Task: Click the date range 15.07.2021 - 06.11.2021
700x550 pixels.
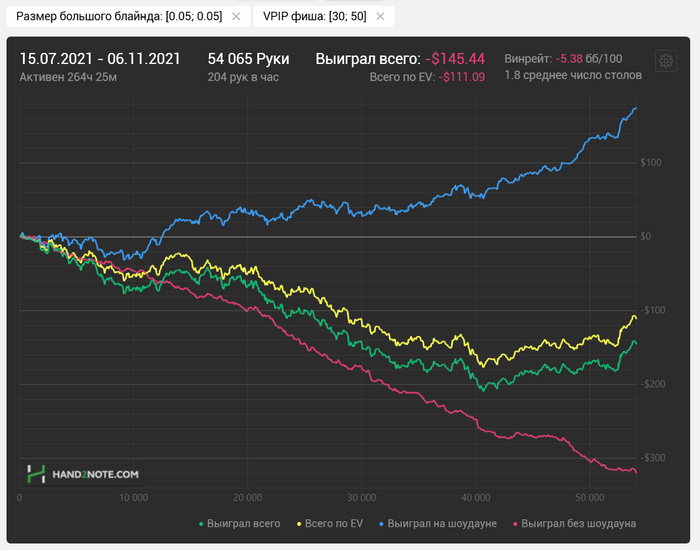Action: tap(100, 59)
